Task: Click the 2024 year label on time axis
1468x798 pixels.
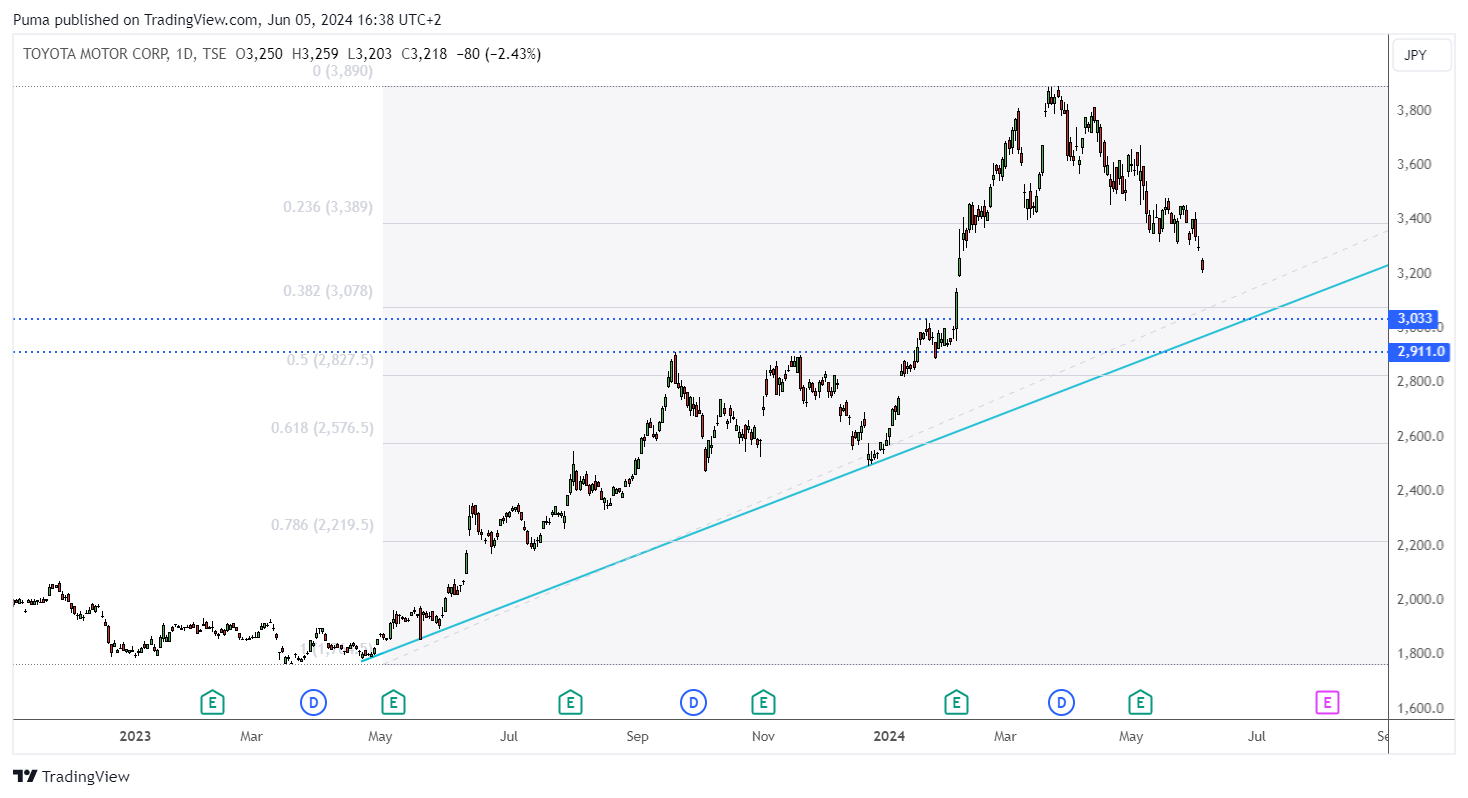Action: (889, 737)
